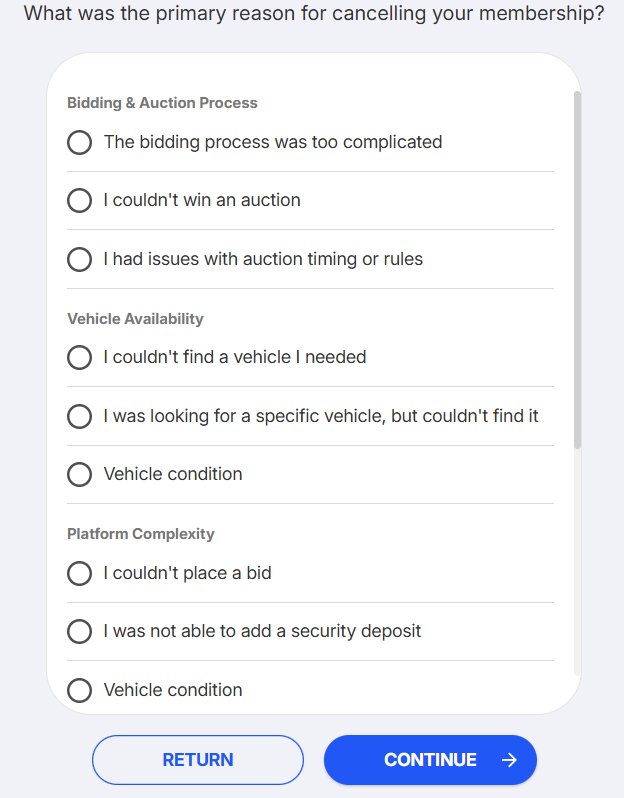The height and width of the screenshot is (798, 624).
Task: Click the cancellation reason question heading
Action: [x=313, y=14]
